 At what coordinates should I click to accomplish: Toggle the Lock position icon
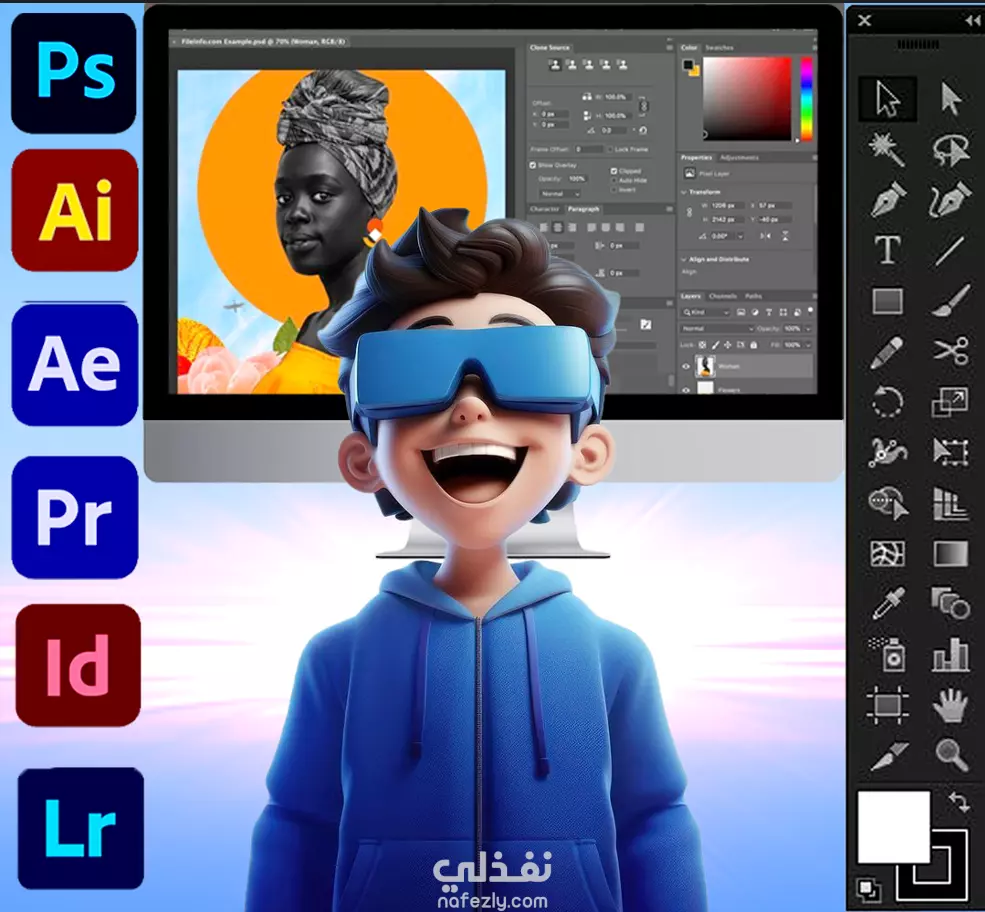(x=727, y=345)
